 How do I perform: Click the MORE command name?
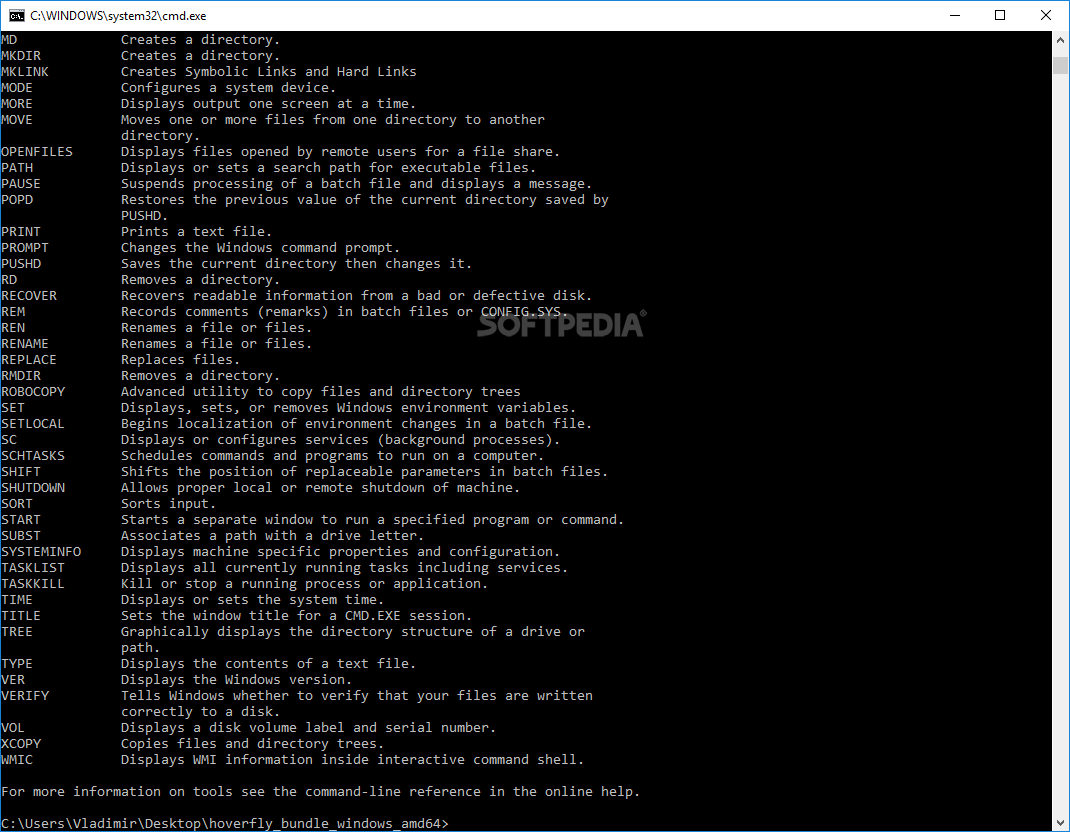coord(17,104)
